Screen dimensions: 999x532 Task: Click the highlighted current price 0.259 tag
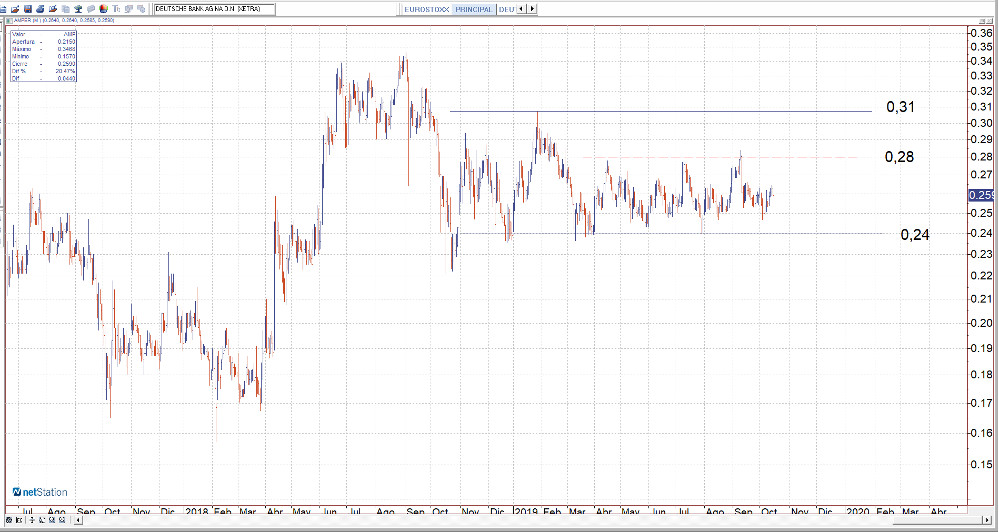click(x=981, y=195)
